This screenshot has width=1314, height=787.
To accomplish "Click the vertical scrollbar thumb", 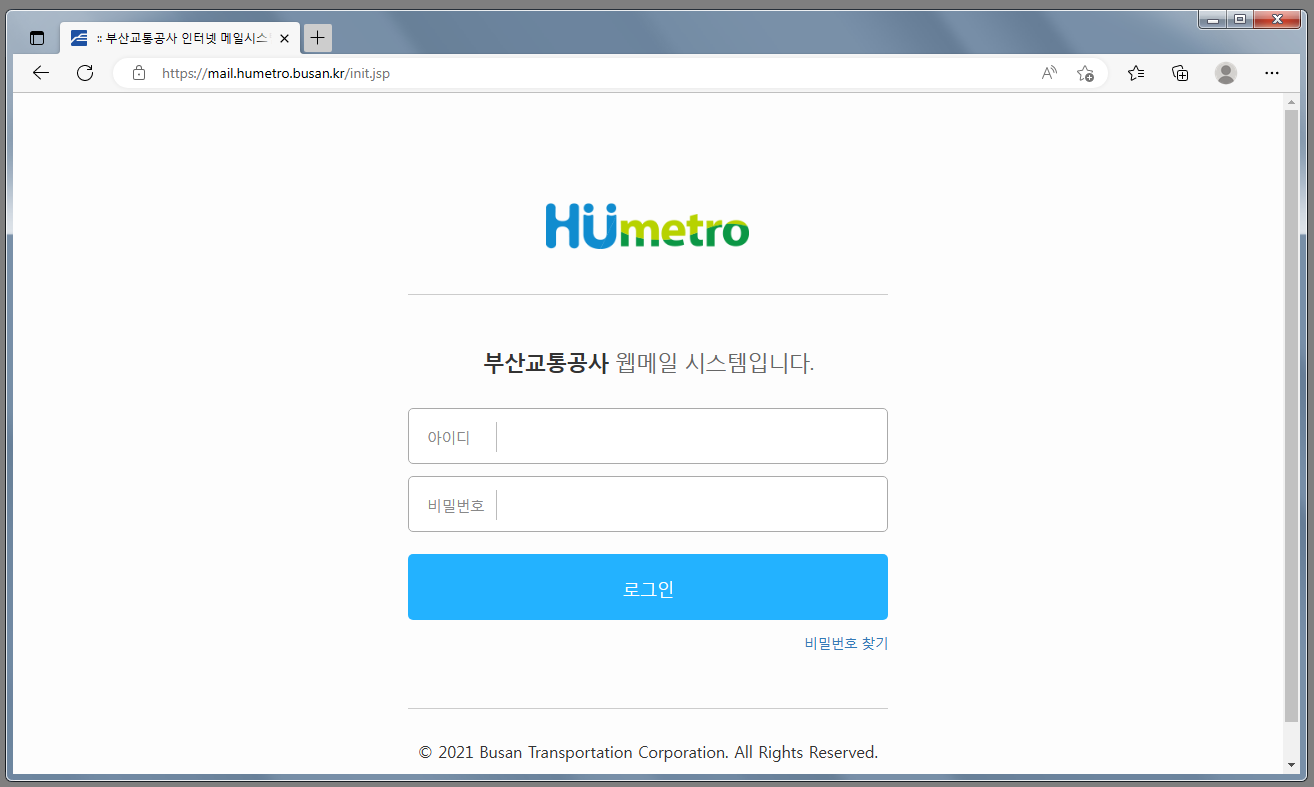I will point(1291,416).
